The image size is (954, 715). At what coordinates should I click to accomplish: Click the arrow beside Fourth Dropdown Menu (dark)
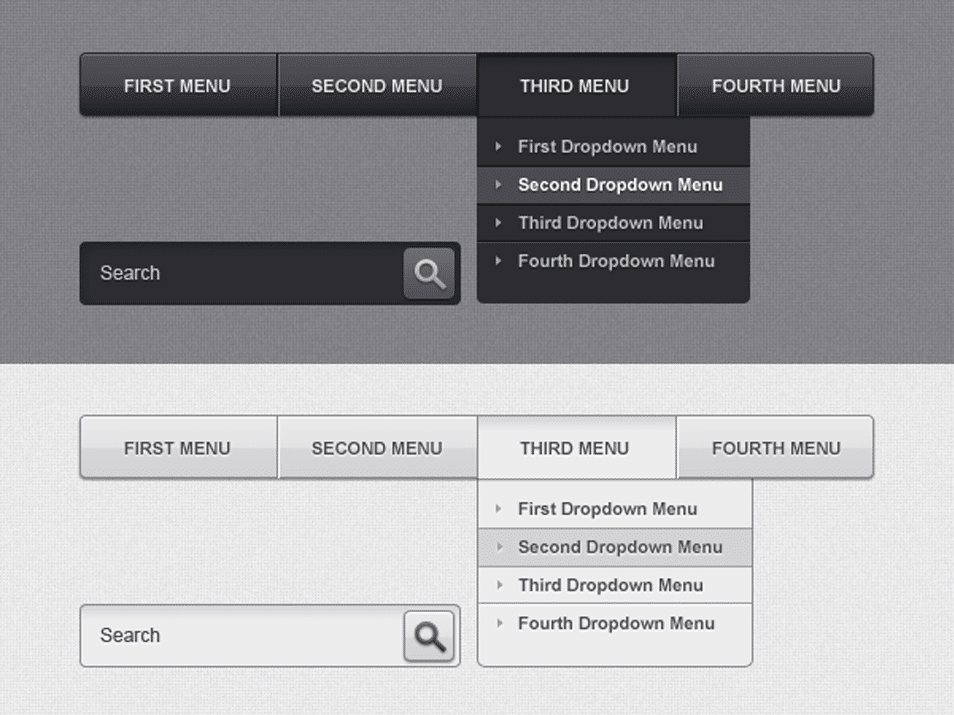pyautogui.click(x=499, y=261)
